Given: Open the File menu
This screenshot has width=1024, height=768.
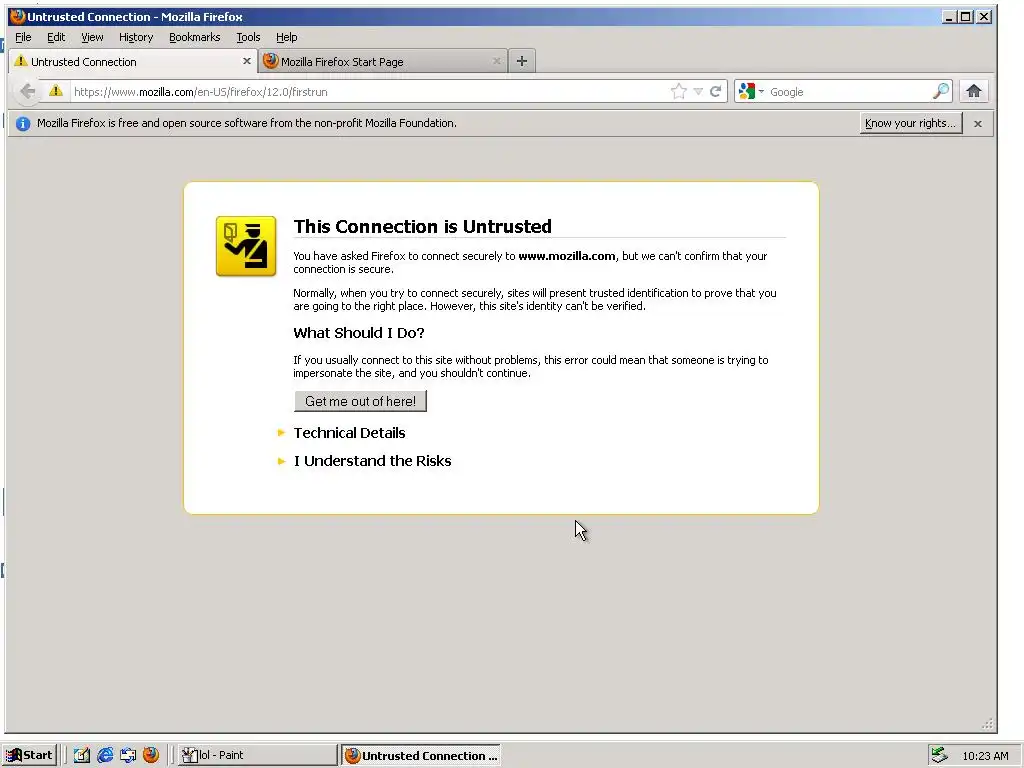Looking at the screenshot, I should [23, 37].
